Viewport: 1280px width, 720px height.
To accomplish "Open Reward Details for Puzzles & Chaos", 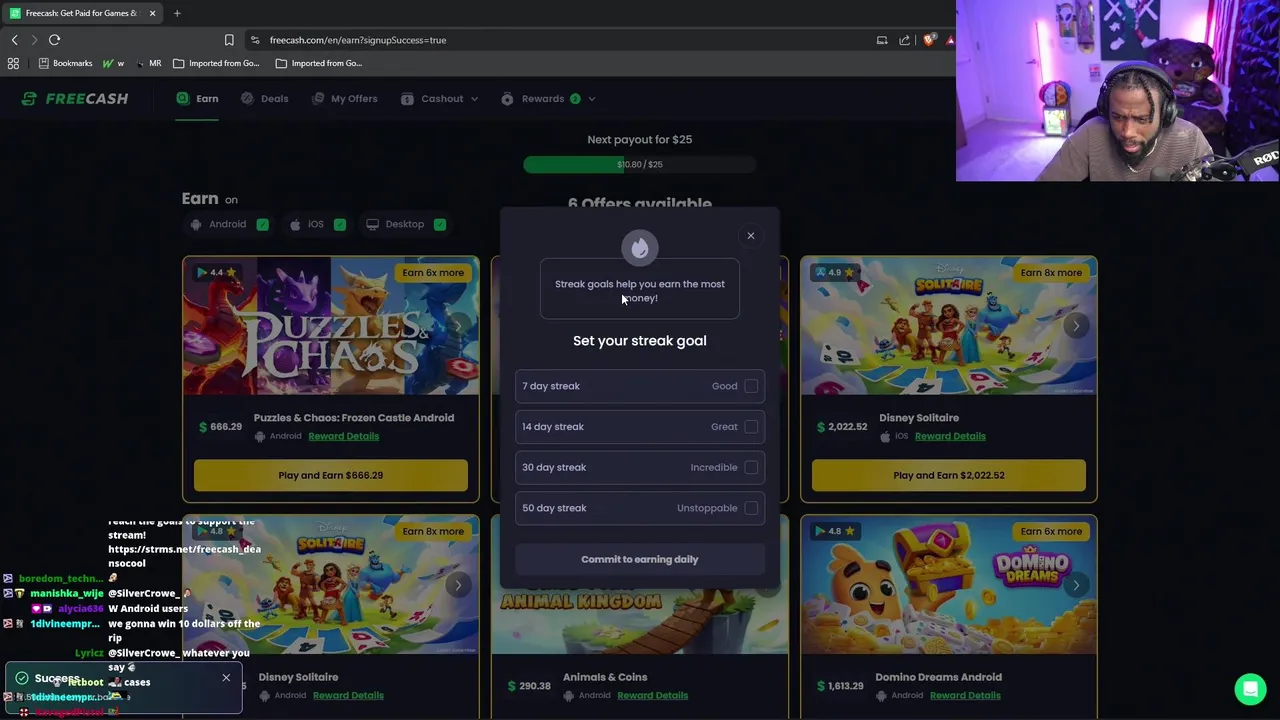I will [x=343, y=436].
